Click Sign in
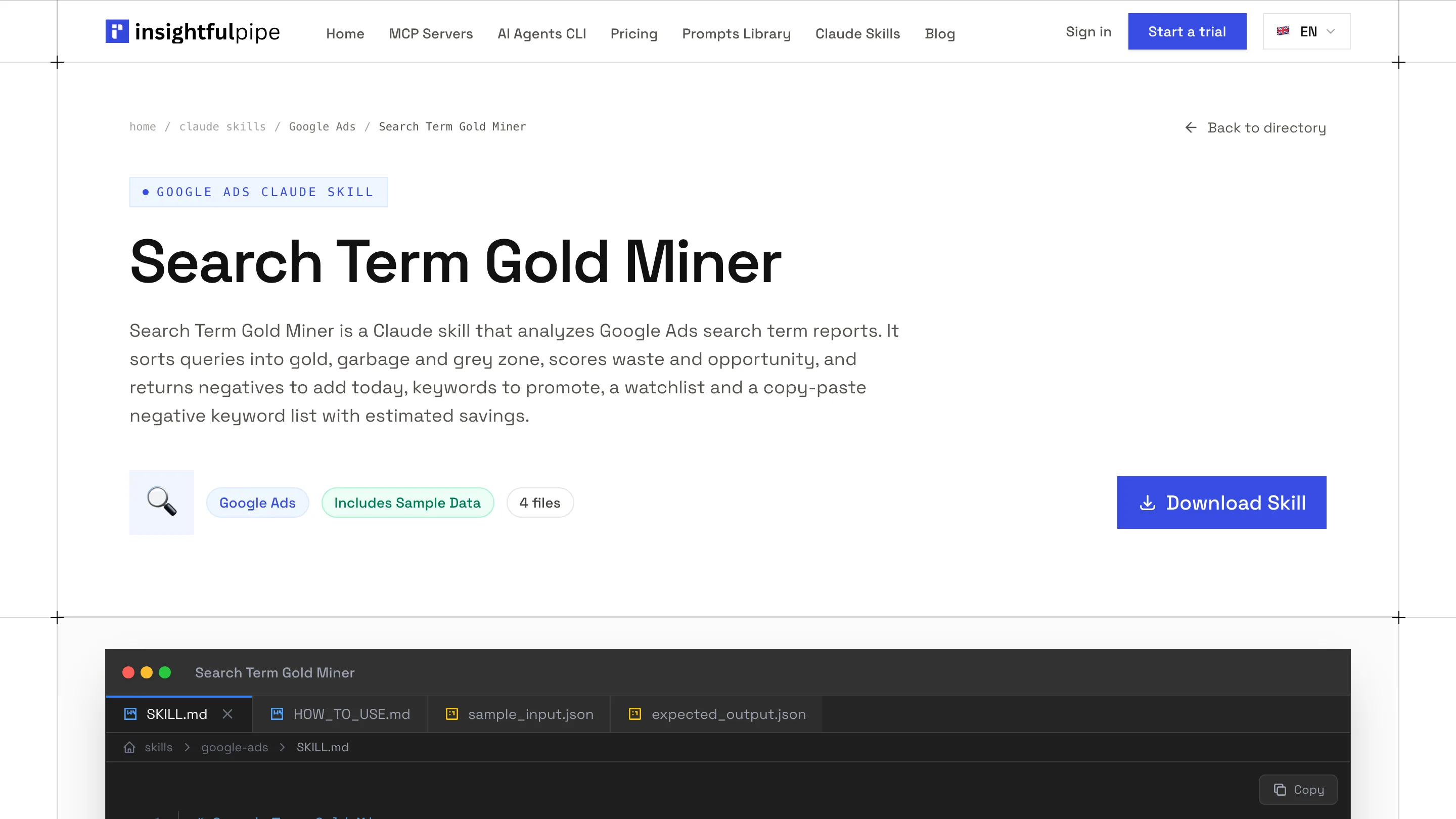Screen dimensions: 1456x819 point(1088,32)
